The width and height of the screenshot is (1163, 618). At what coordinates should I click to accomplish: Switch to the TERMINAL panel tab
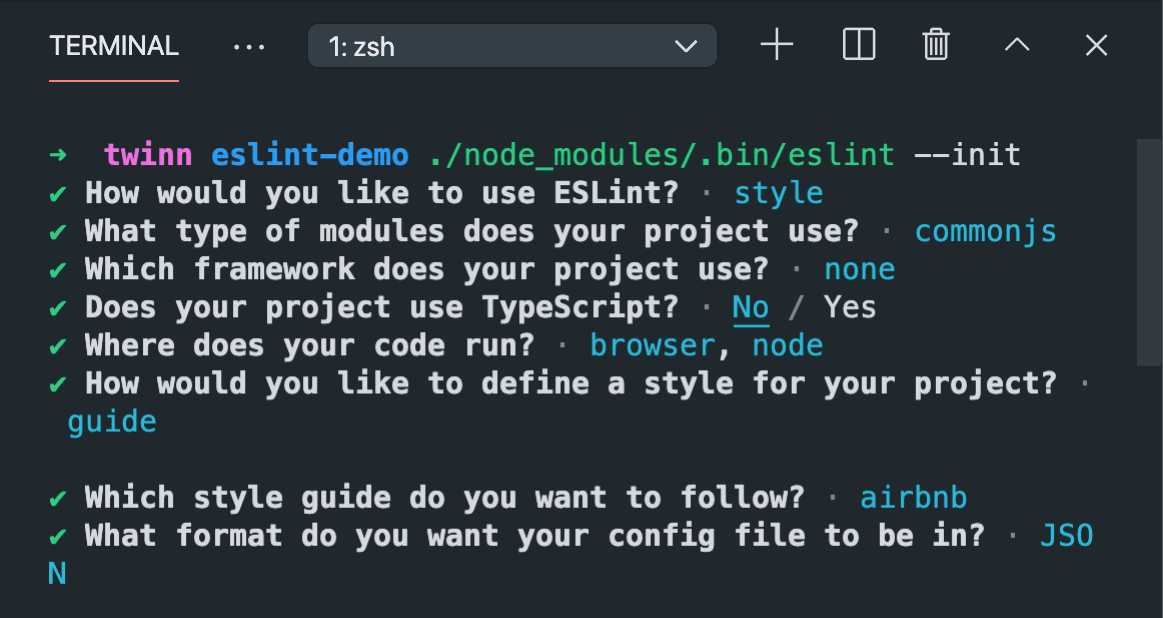click(113, 46)
